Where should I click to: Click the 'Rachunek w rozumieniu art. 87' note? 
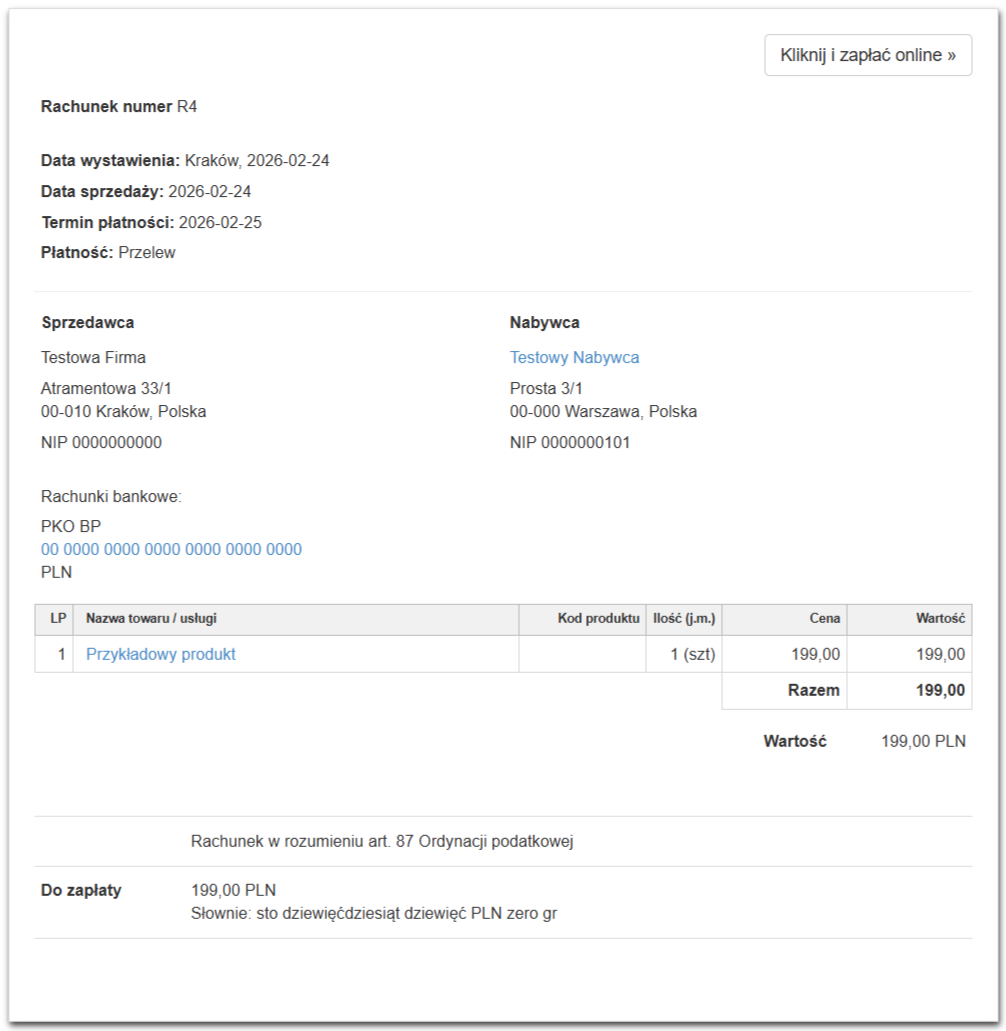(x=381, y=842)
